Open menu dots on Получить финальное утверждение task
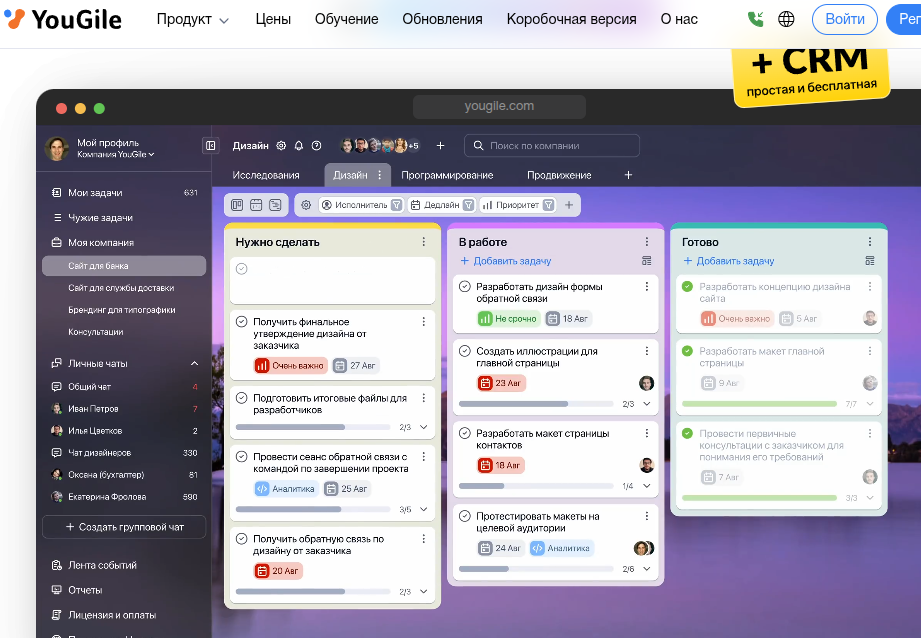Screen dimensions: 921x638 point(423,322)
